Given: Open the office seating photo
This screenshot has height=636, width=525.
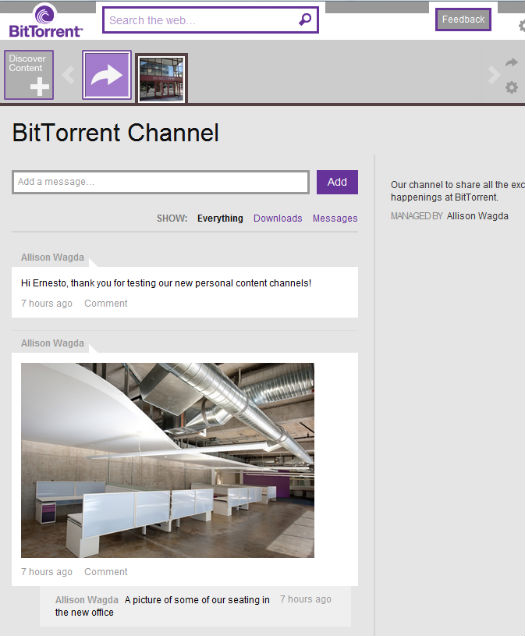Looking at the screenshot, I should (x=168, y=460).
